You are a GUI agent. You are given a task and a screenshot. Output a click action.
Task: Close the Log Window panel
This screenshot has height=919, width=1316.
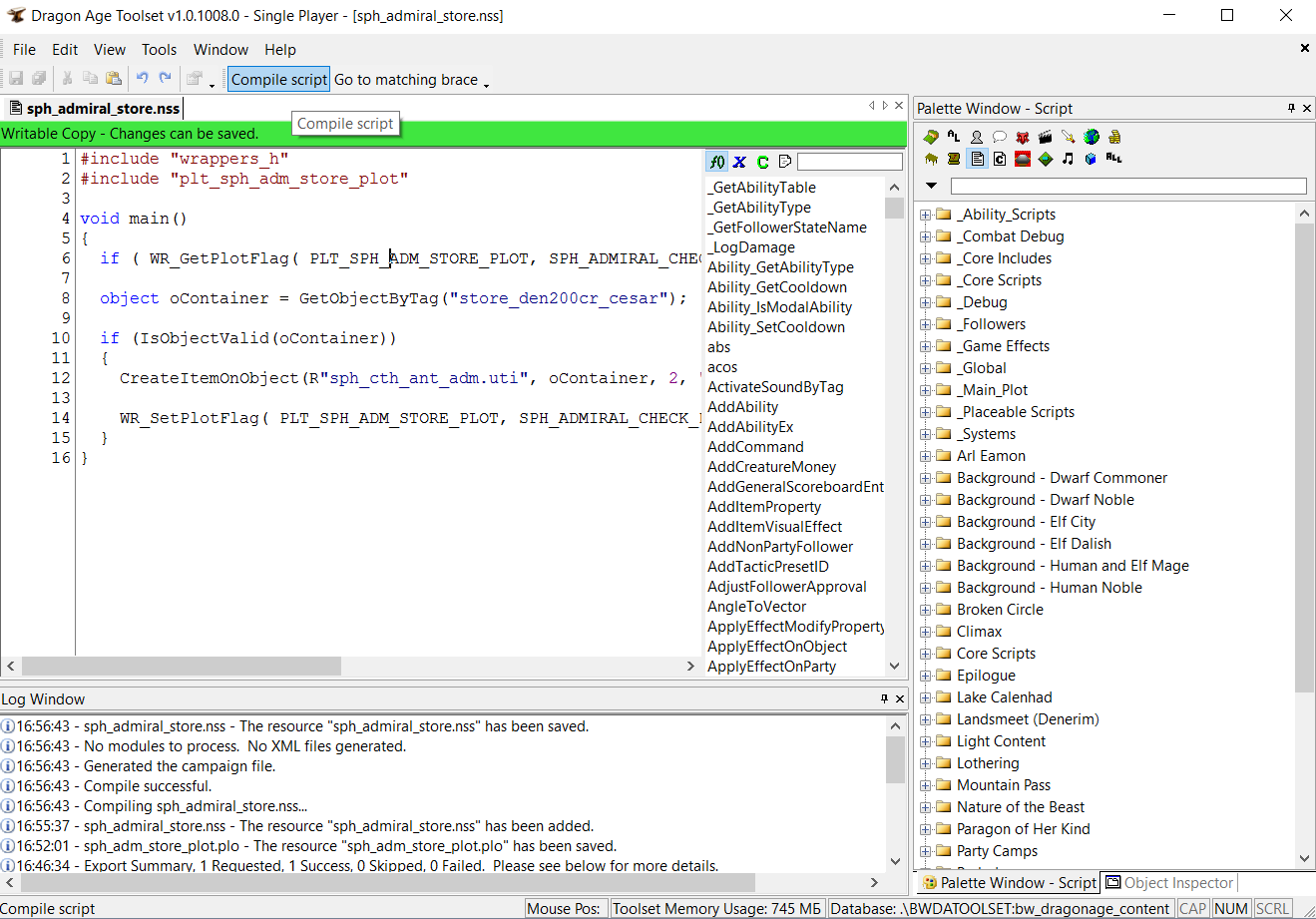900,698
